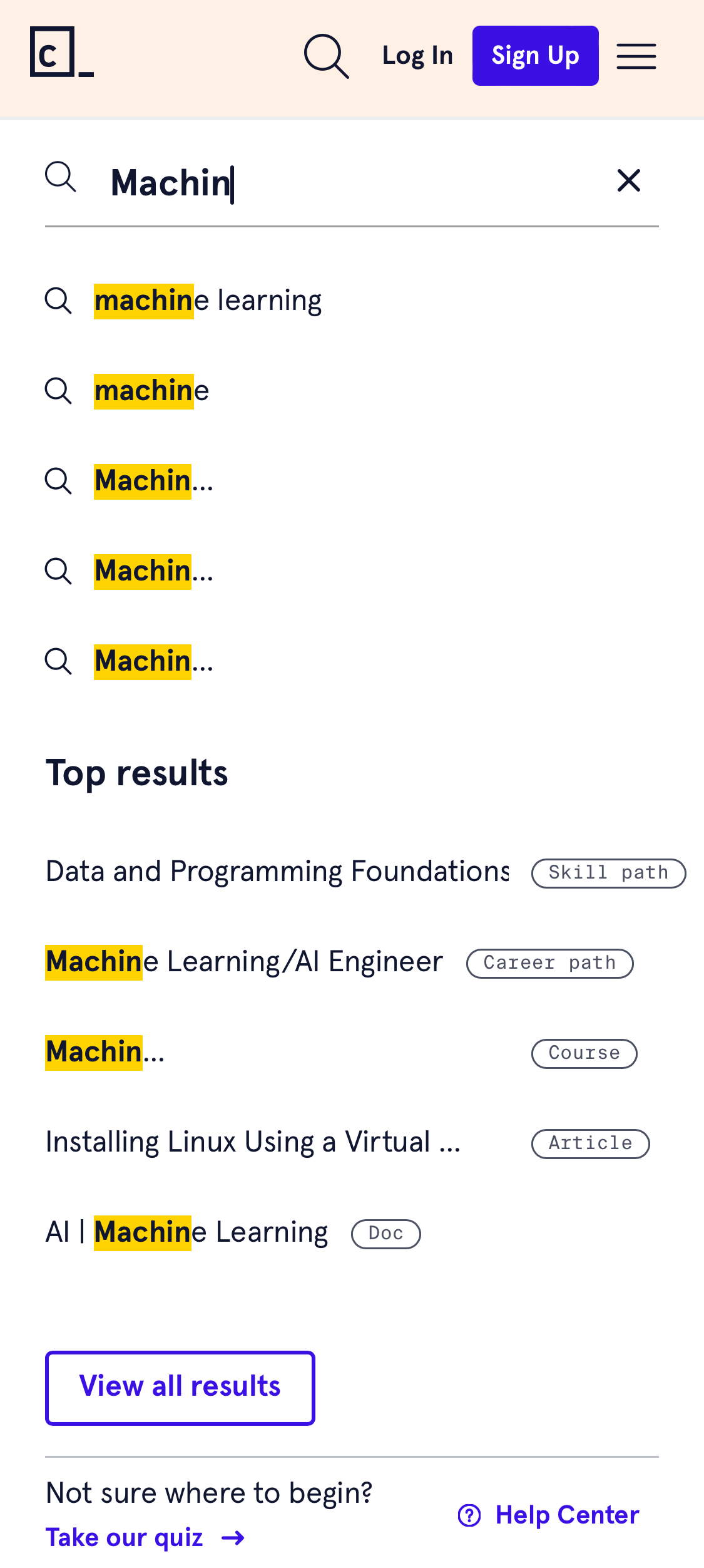Open 'Data and Programming Foundations' skill path
Screen dimensions: 704x1568
coord(277,871)
